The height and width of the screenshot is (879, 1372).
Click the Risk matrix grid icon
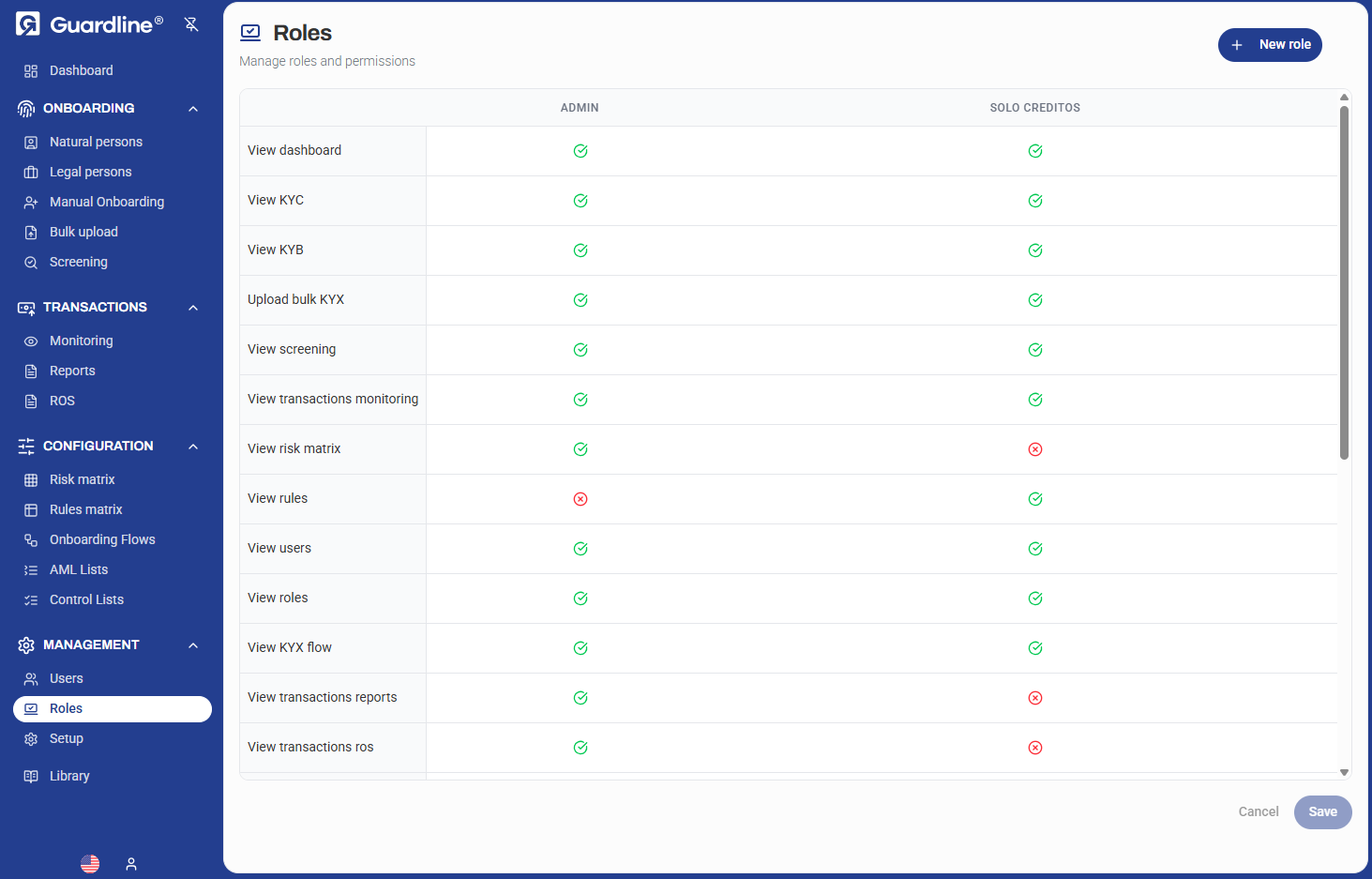pos(31,480)
